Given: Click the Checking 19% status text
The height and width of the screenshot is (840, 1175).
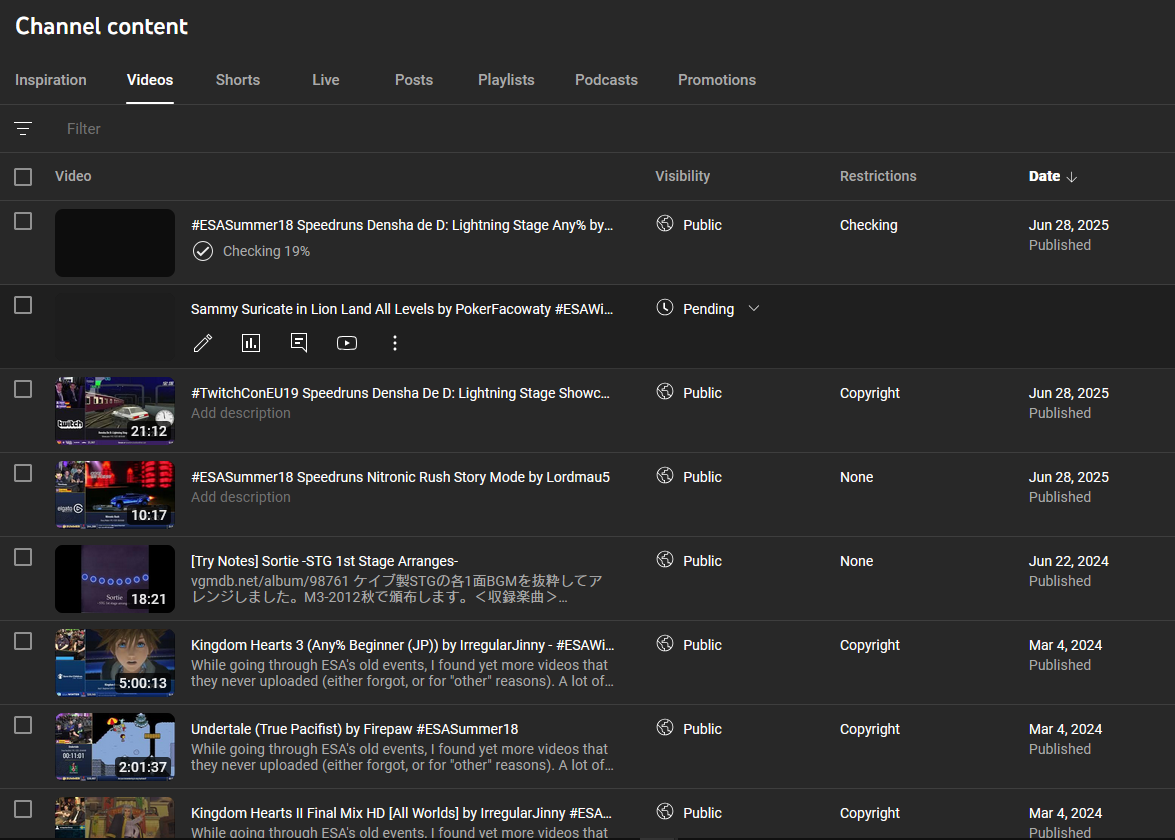Looking at the screenshot, I should tap(266, 251).
